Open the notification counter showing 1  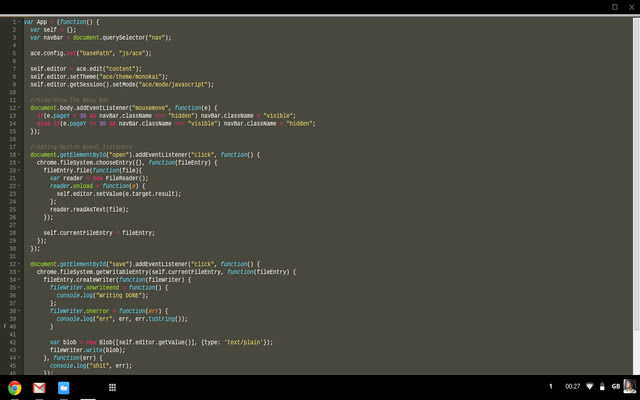pos(551,386)
